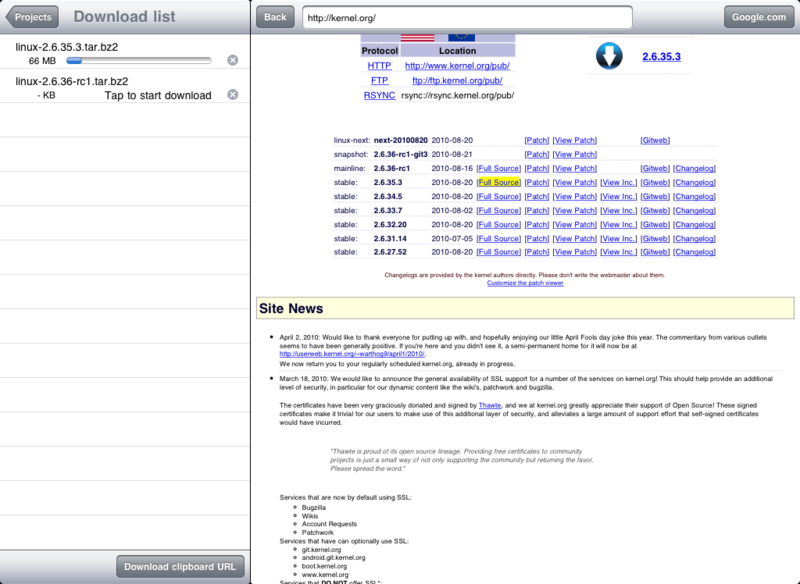
Task: Open Changelog for stable 2.6.31.14
Action: [x=694, y=239]
